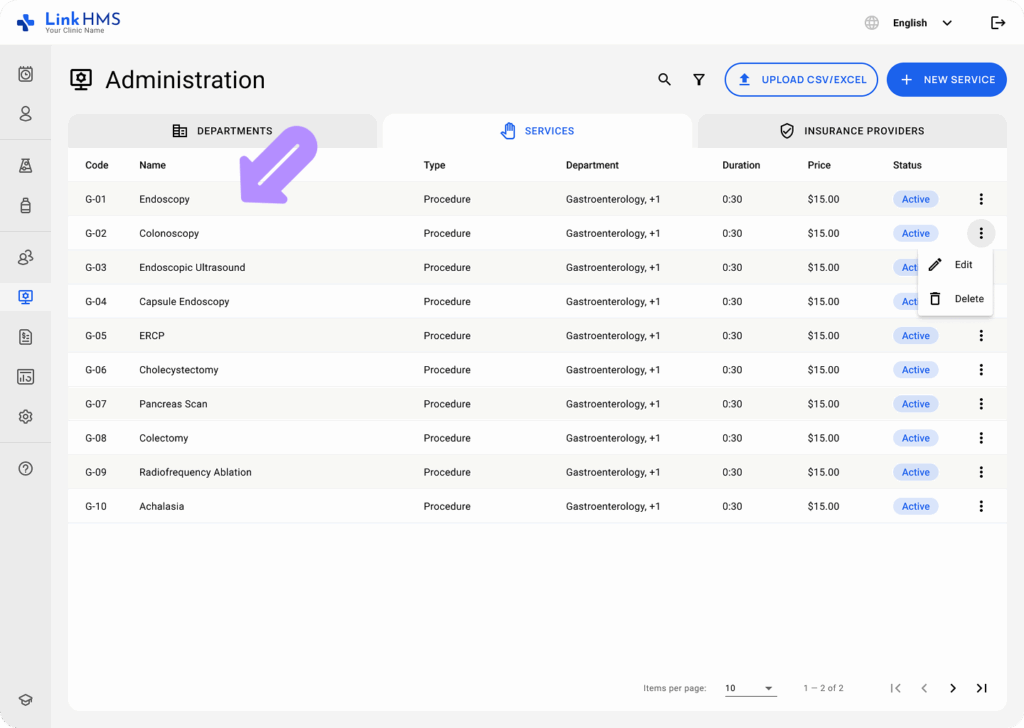Open the appointments calendar sidebar icon

pos(25,74)
